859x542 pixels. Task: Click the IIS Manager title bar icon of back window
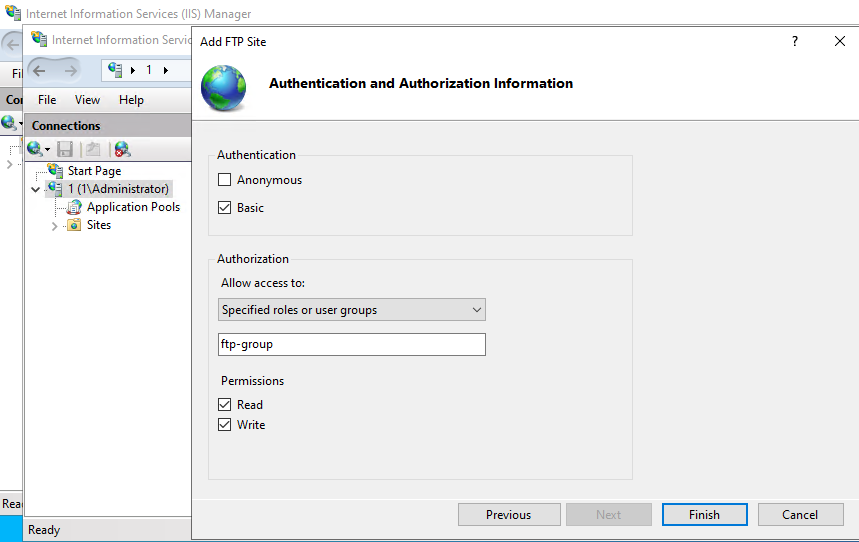tap(13, 12)
